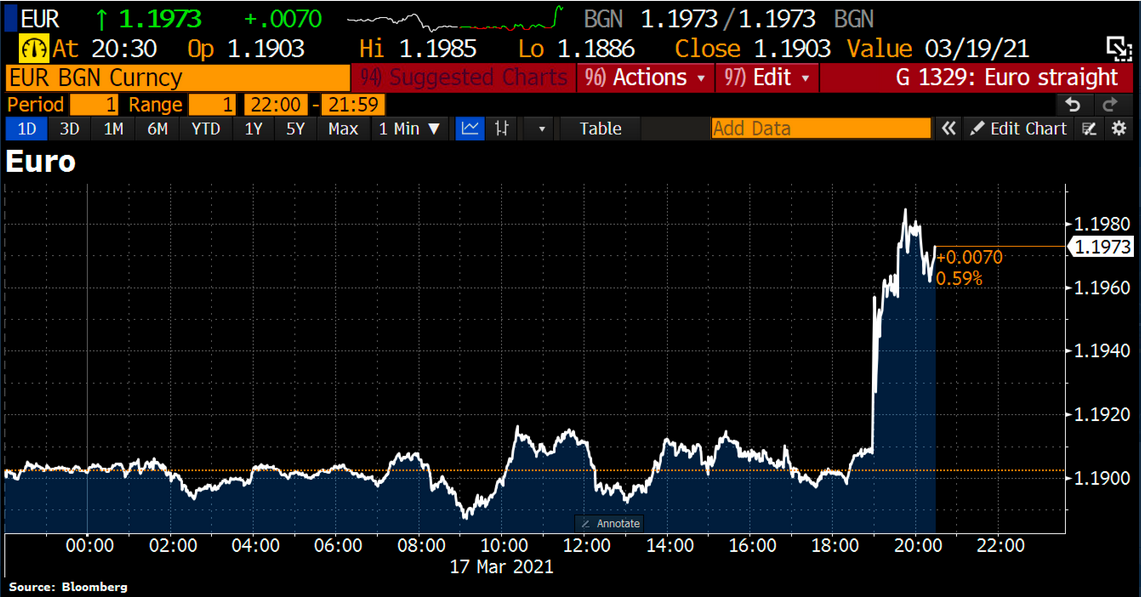Image resolution: width=1141 pixels, height=597 pixels.
Task: Click the Source: Bloomberg caption
Action: point(68,587)
